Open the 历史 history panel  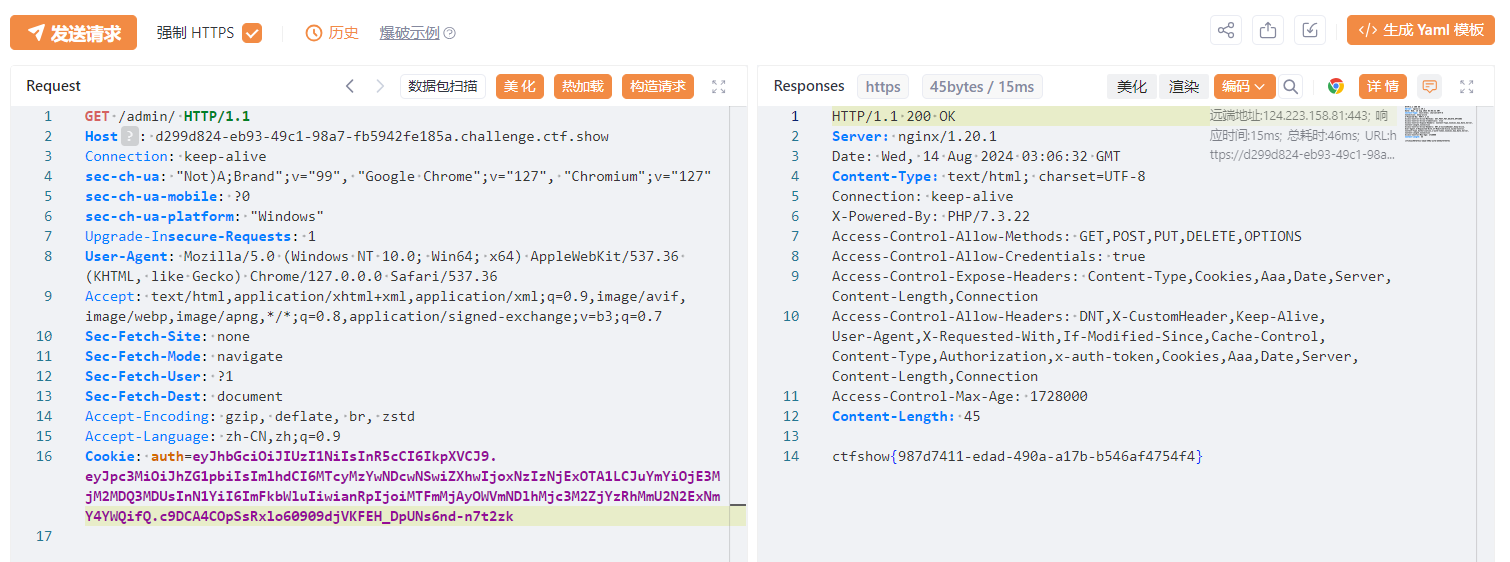(332, 33)
